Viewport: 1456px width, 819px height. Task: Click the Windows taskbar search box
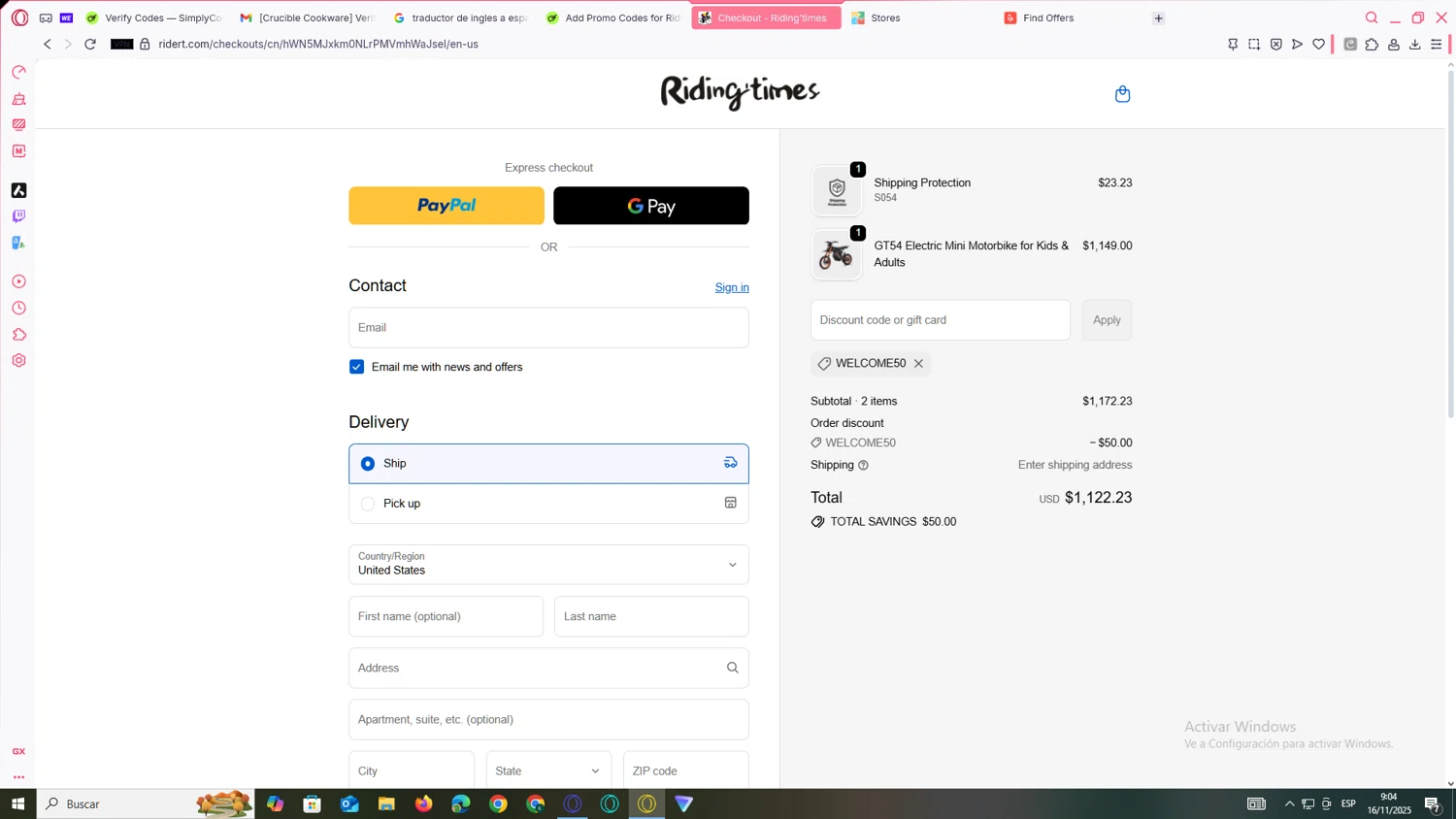coord(146,803)
